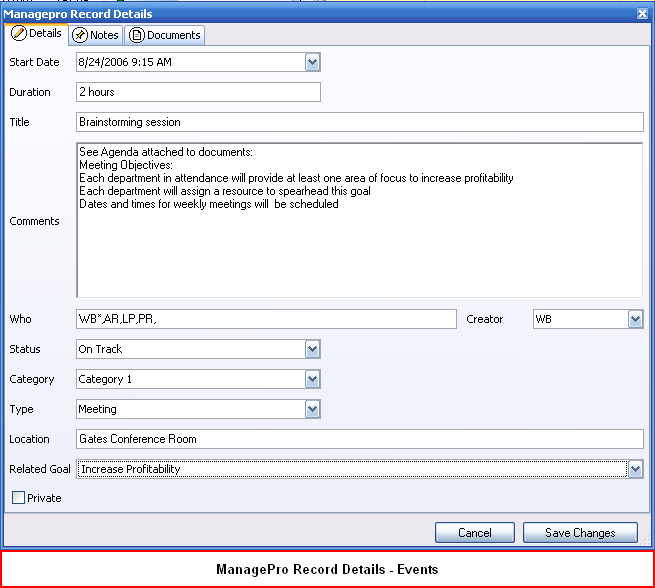Screen dimensions: 655x588
Task: Click into the Duration field
Action: tap(198, 92)
